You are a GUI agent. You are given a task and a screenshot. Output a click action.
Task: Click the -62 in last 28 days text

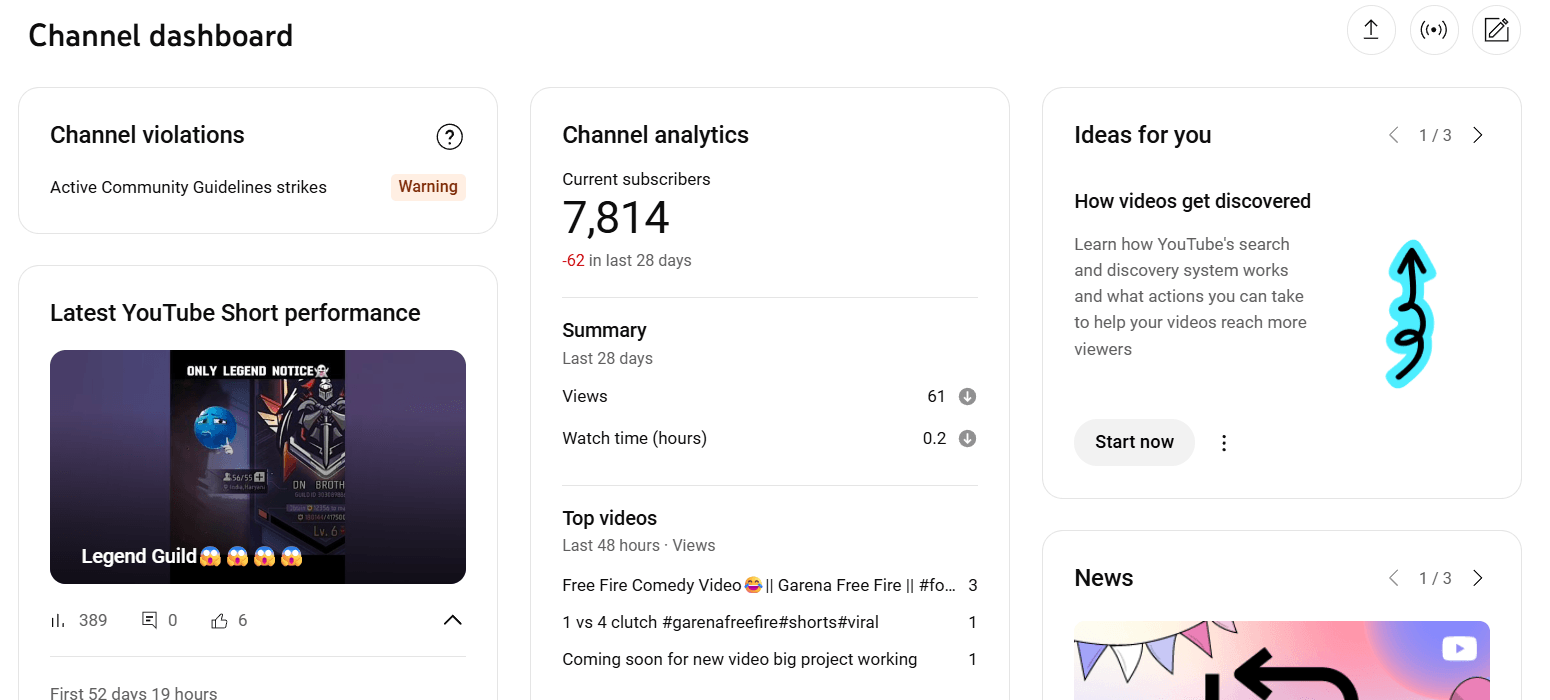[627, 260]
